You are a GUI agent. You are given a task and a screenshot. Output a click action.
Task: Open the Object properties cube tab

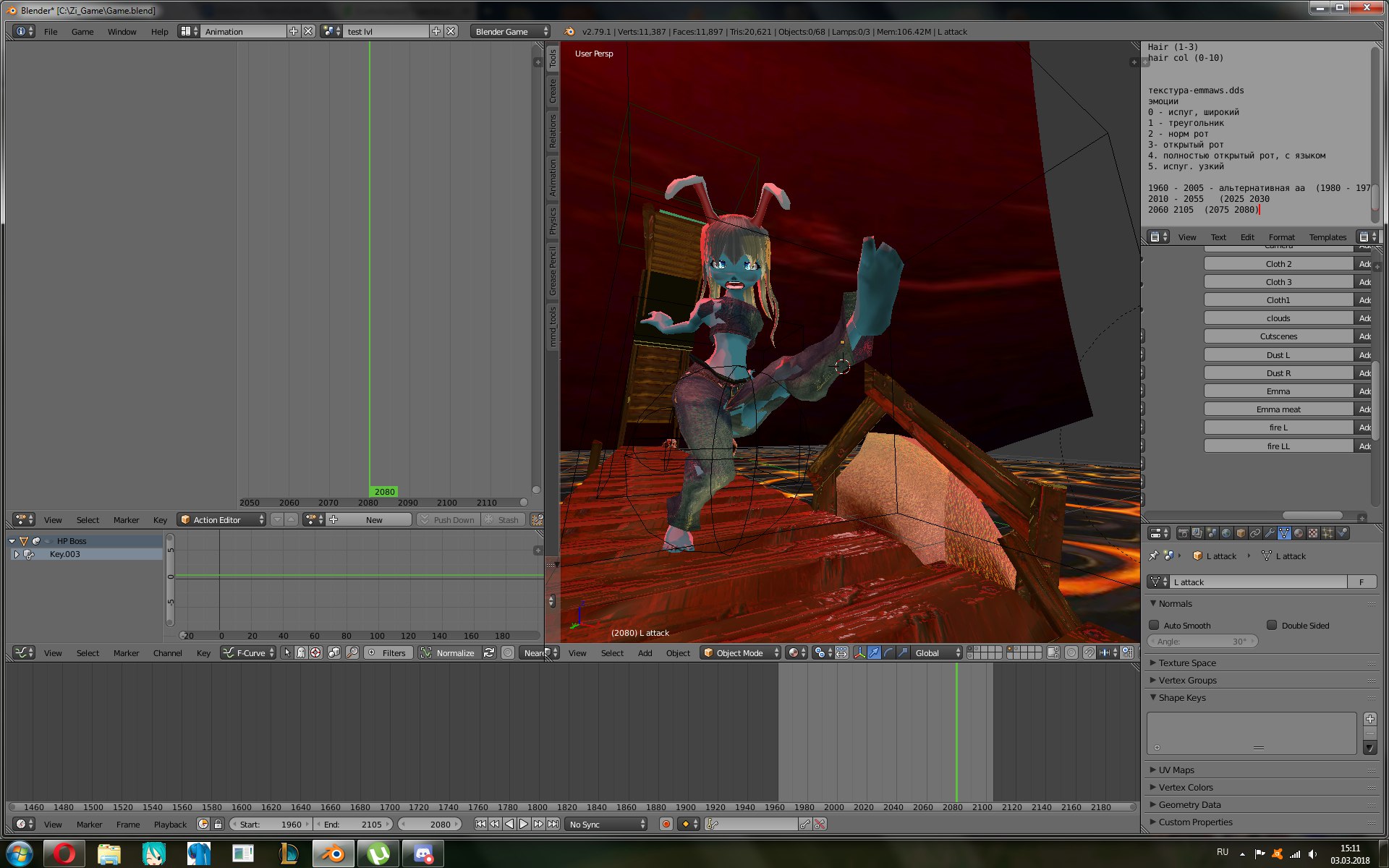click(x=1241, y=533)
